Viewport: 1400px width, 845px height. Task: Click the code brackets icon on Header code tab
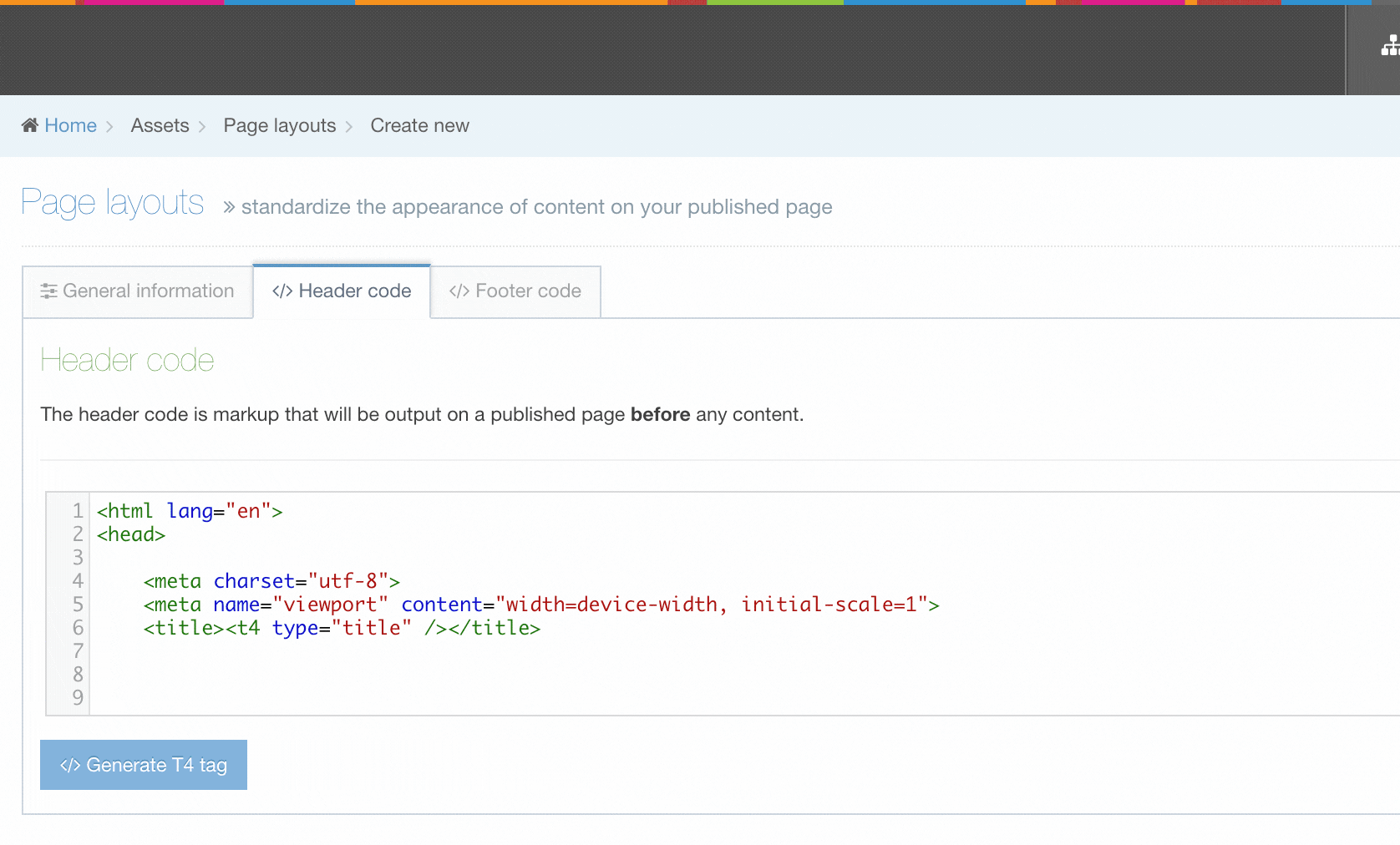(282, 291)
